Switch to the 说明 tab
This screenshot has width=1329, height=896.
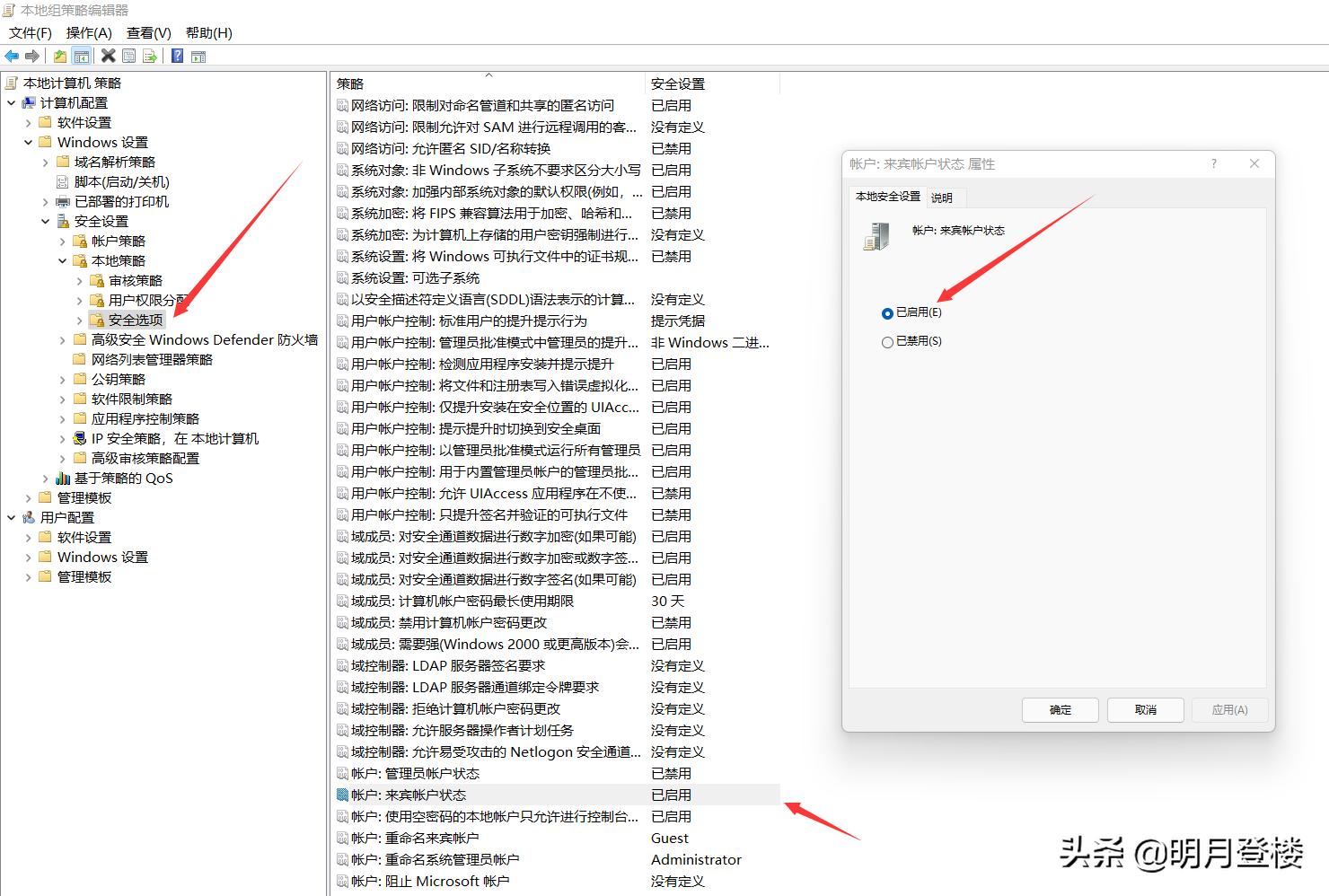tap(943, 197)
